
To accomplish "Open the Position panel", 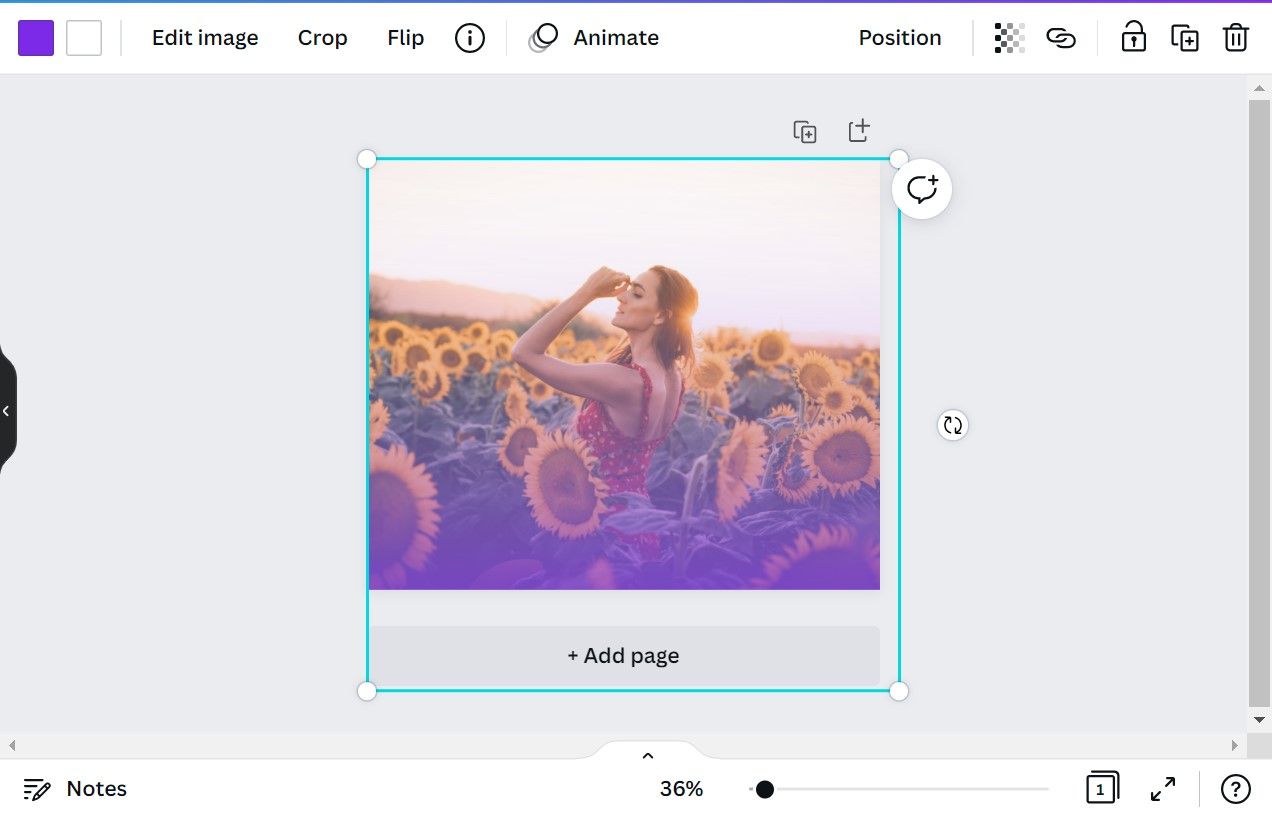I will [x=900, y=38].
